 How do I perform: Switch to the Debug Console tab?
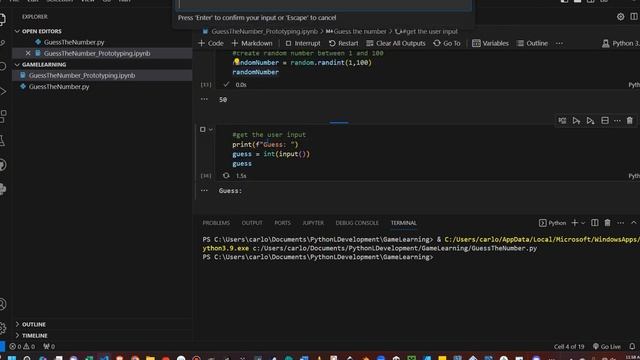[357, 223]
